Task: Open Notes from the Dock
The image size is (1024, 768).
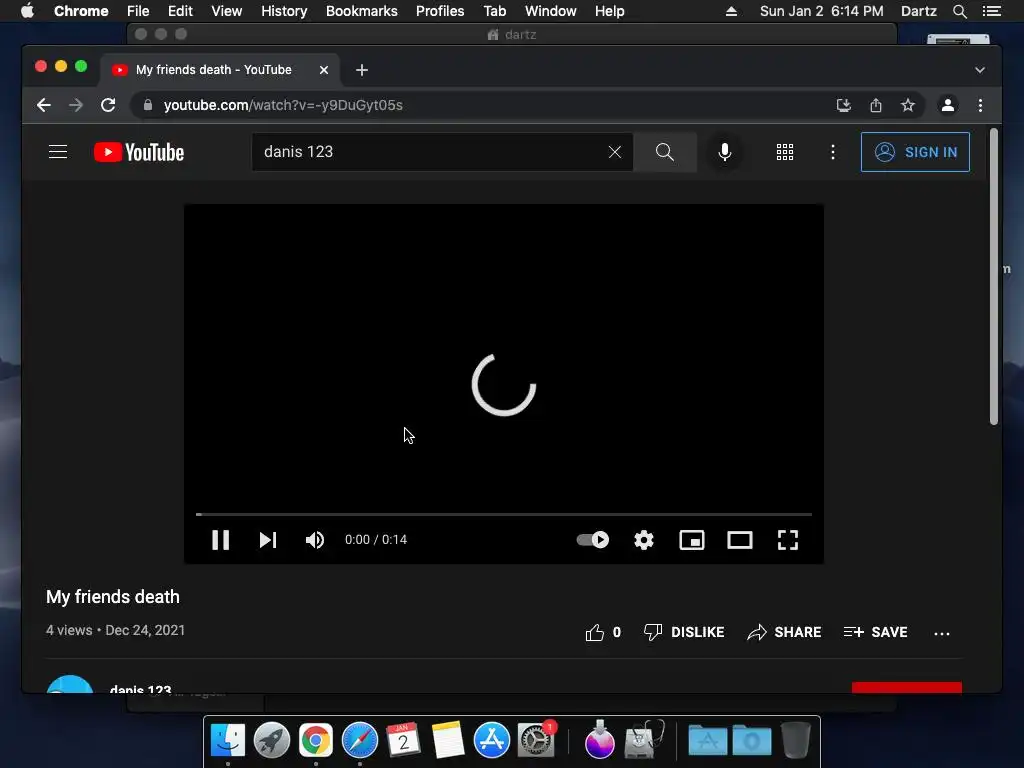Action: [447, 740]
